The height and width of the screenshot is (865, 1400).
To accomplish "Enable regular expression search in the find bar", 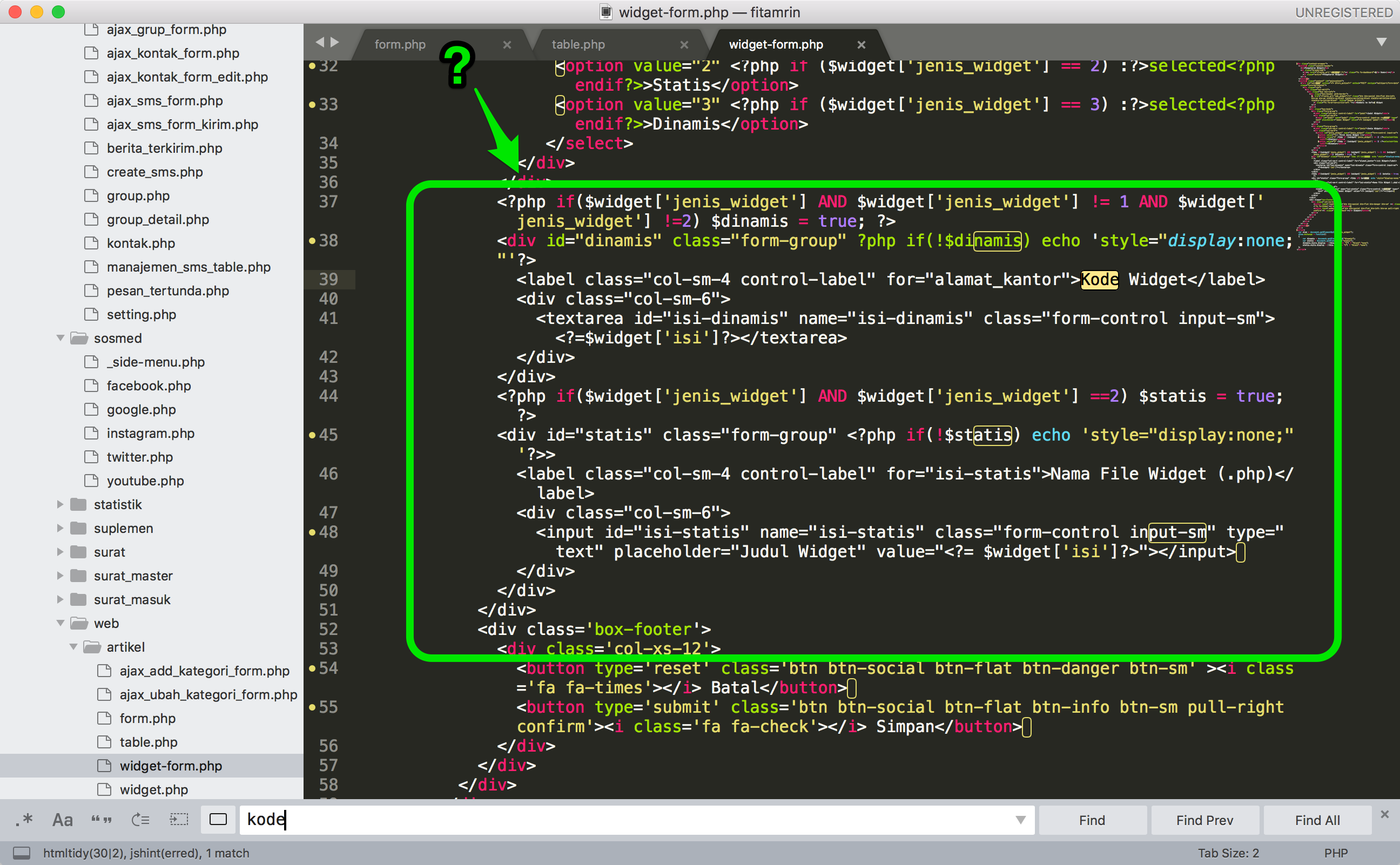I will click(x=25, y=820).
